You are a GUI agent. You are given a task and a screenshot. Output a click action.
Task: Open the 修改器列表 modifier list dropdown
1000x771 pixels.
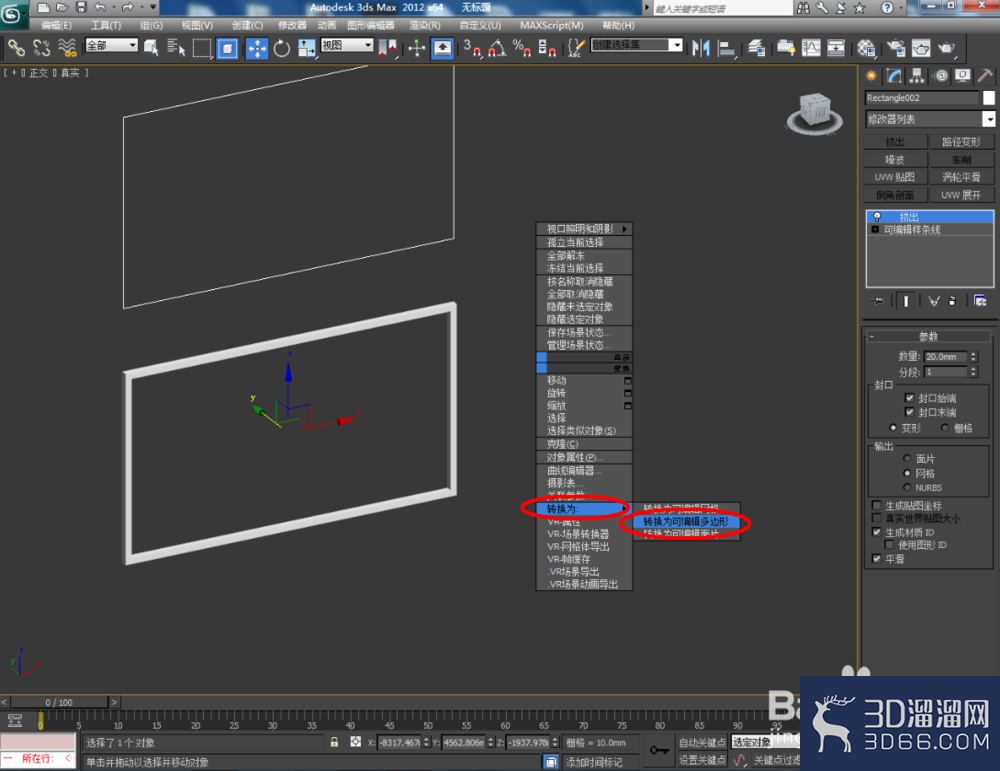click(988, 119)
